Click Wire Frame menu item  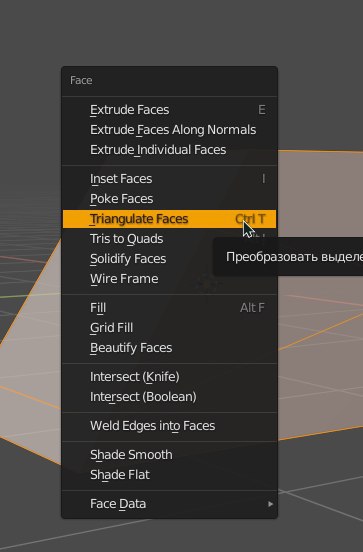169,279
